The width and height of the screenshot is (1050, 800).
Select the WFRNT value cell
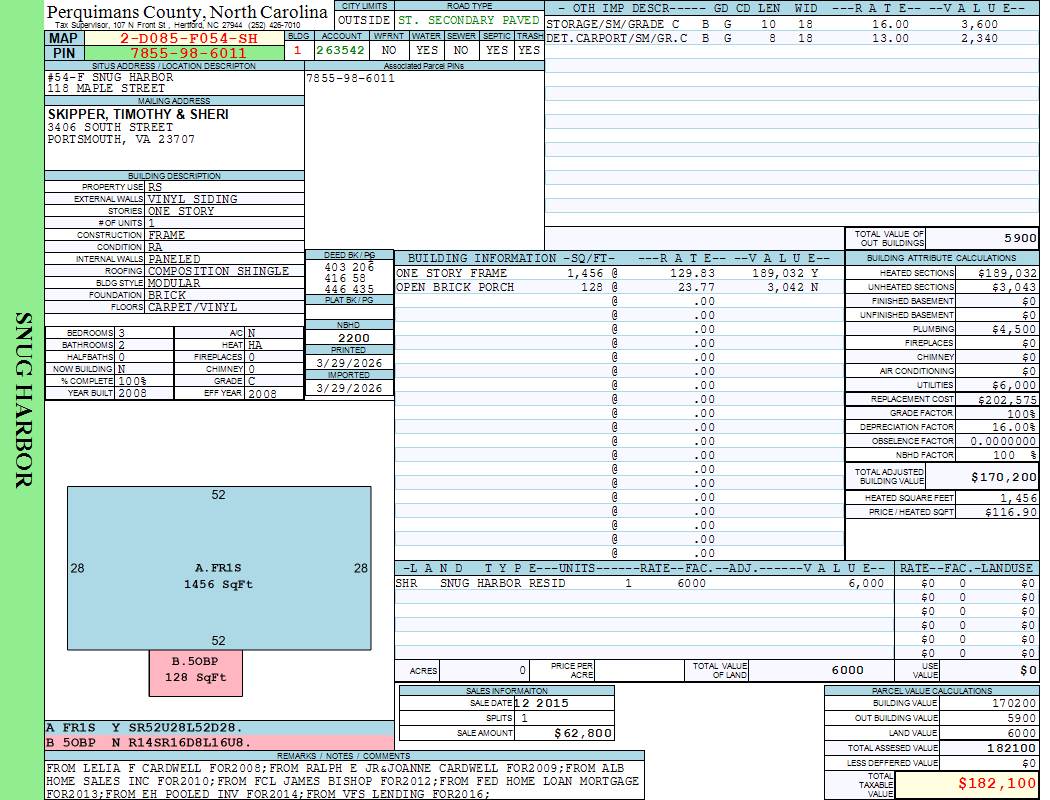pyautogui.click(x=389, y=49)
